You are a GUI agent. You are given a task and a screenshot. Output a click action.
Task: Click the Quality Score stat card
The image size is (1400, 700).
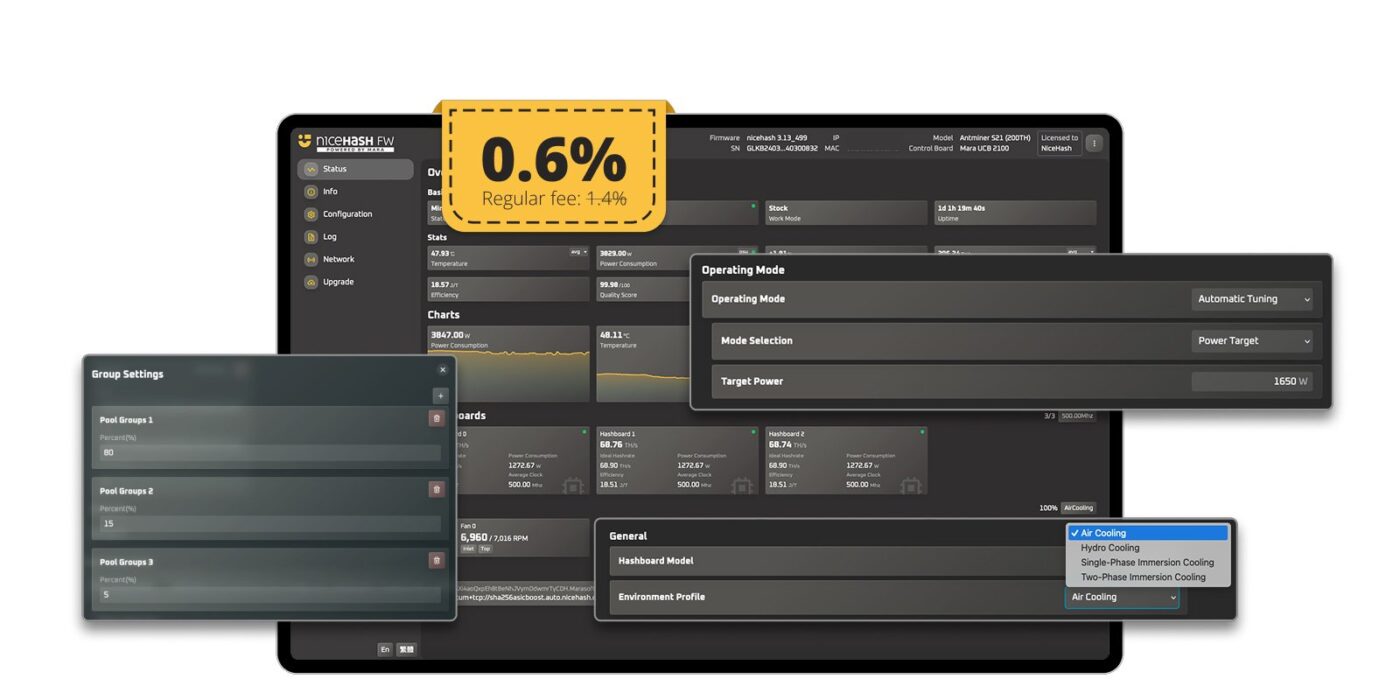click(x=645, y=289)
